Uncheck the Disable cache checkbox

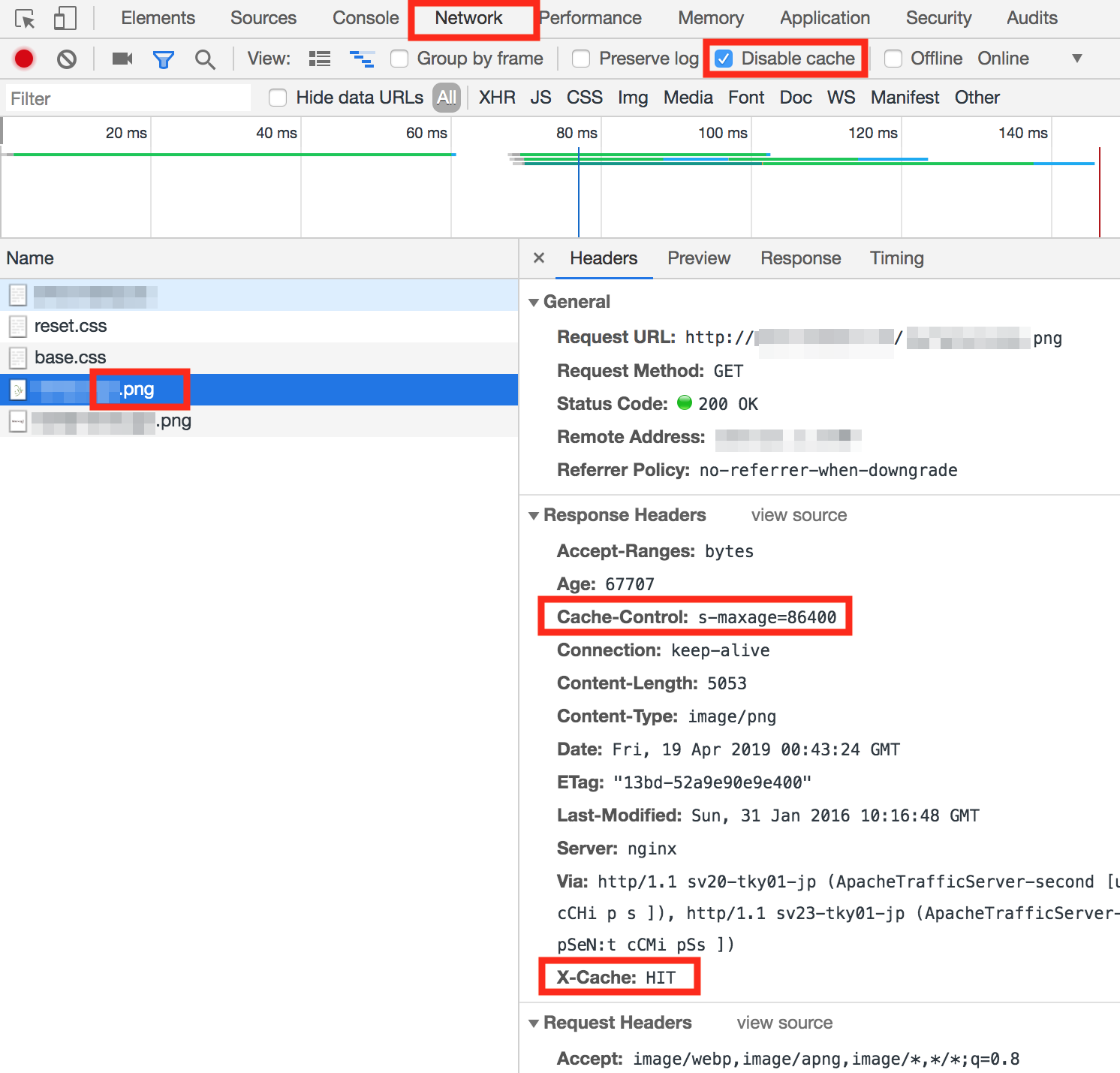pyautogui.click(x=724, y=59)
